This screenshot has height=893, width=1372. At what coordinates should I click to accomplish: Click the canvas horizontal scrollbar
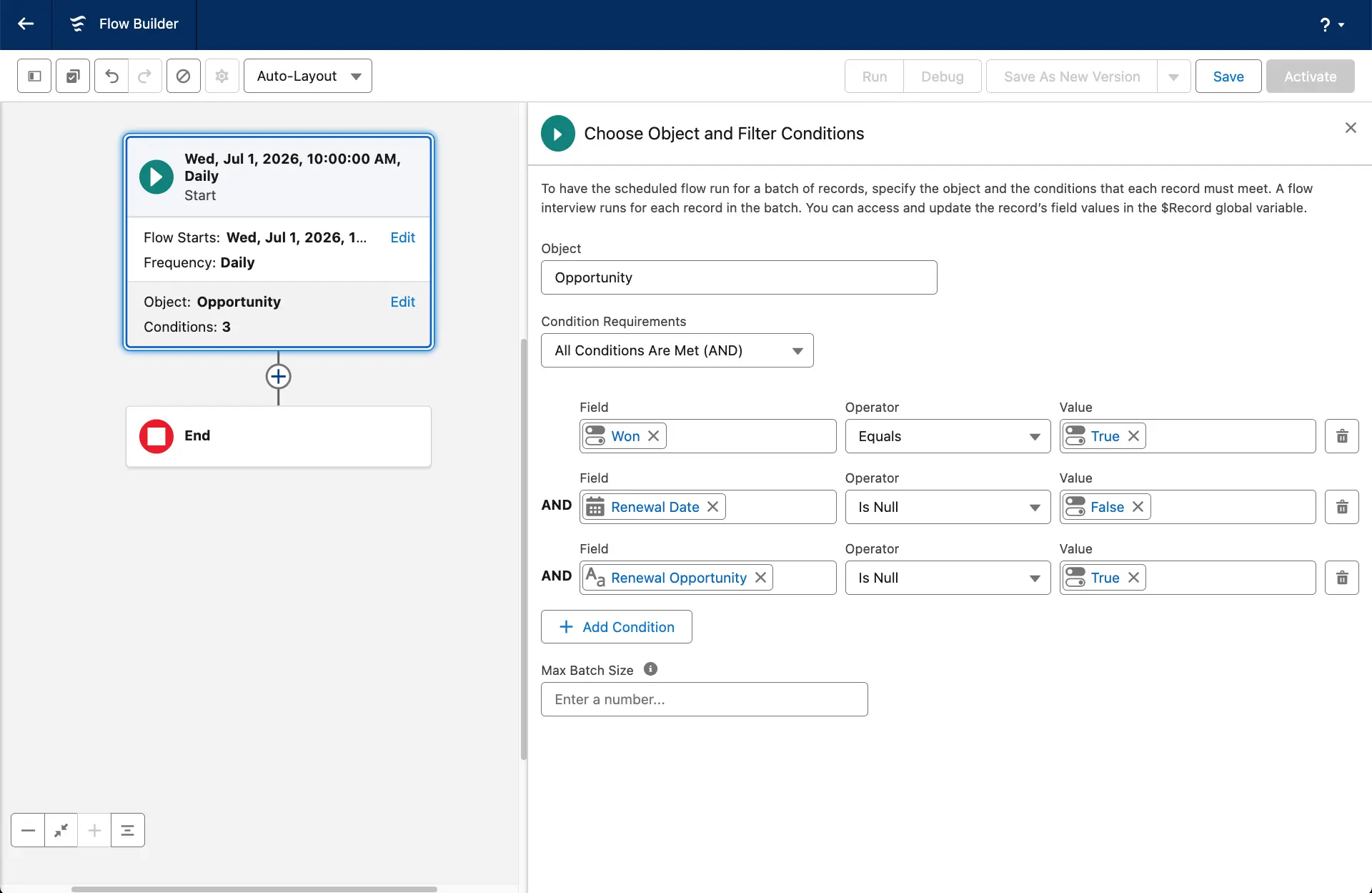pos(254,889)
